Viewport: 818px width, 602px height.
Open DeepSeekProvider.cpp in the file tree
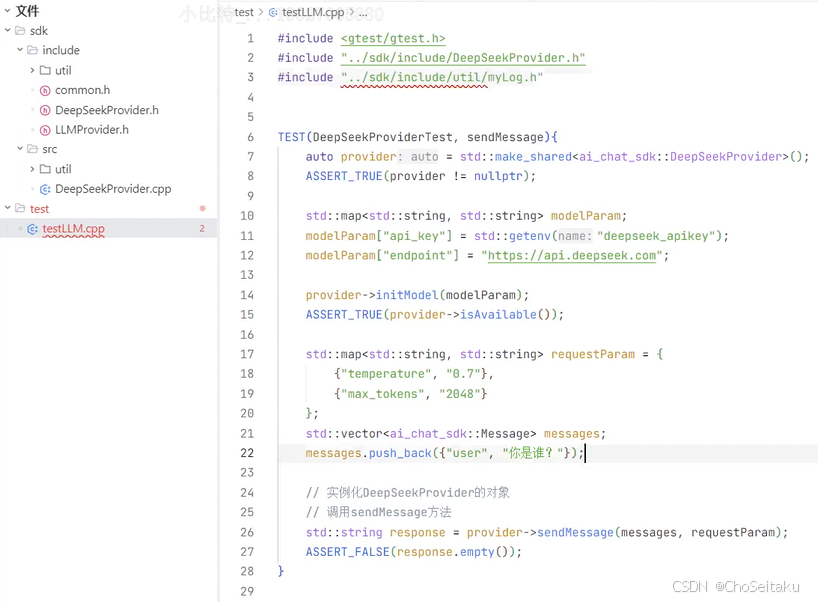pyautogui.click(x=113, y=189)
